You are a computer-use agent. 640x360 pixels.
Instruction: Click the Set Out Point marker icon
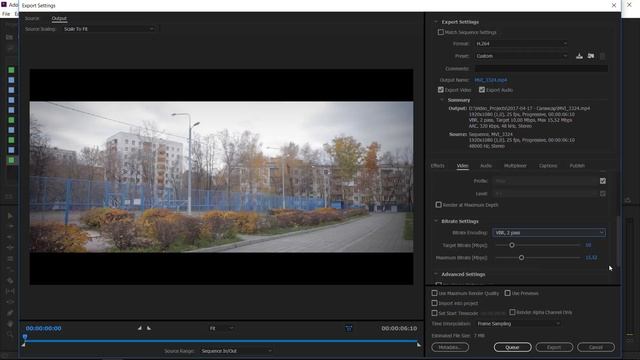coord(149,328)
